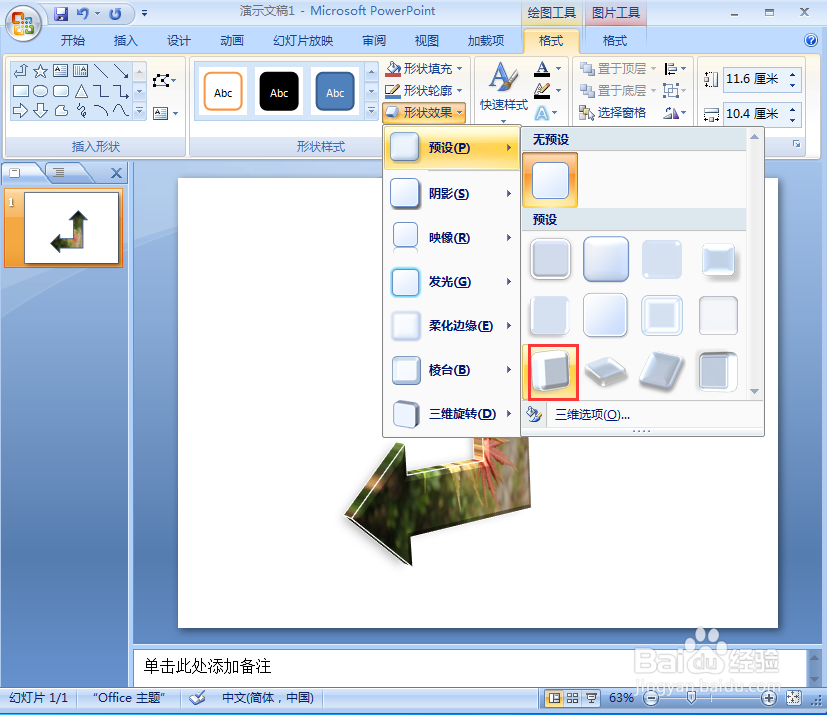Click the 形状效果 button

(x=425, y=112)
